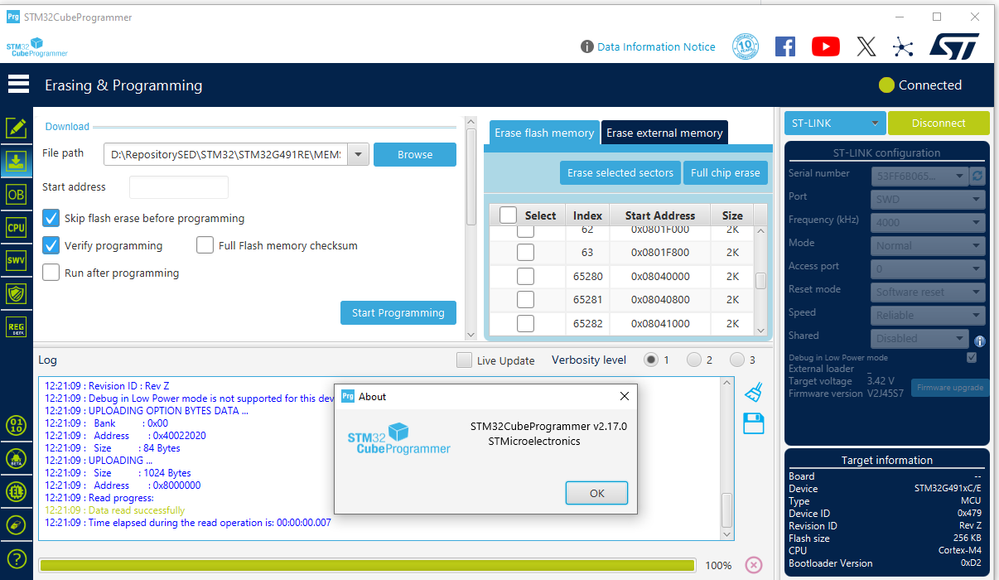Tick the checkbox for sector index 65282
Screen dimensions: 999x580
click(x=526, y=323)
